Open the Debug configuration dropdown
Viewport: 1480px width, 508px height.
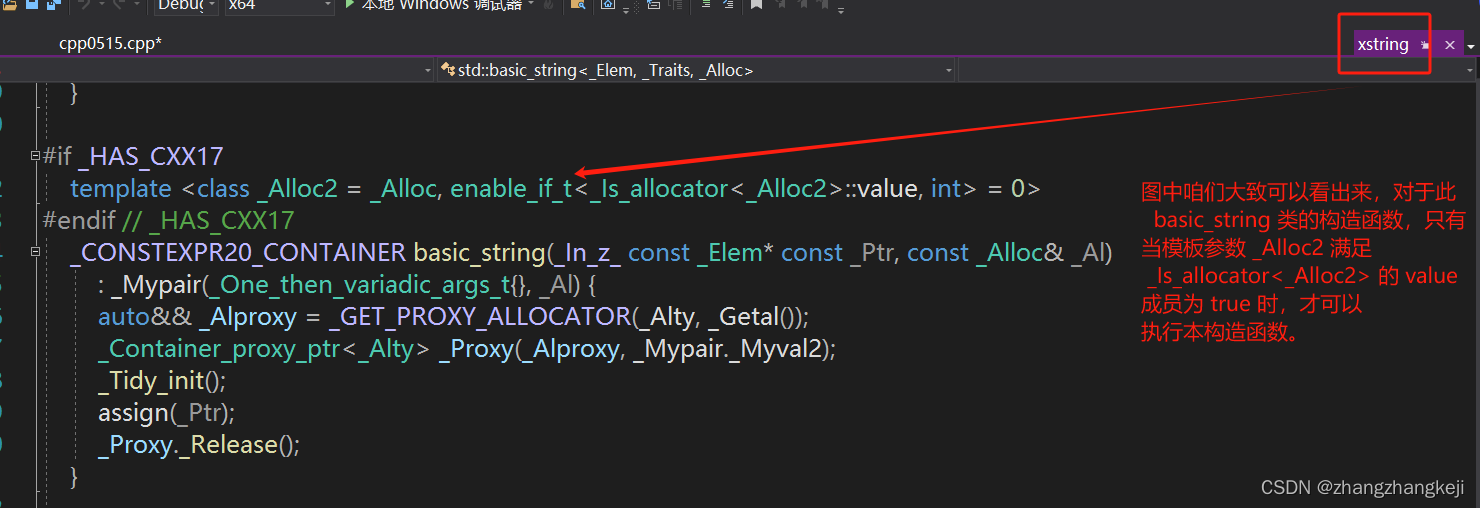(x=185, y=5)
